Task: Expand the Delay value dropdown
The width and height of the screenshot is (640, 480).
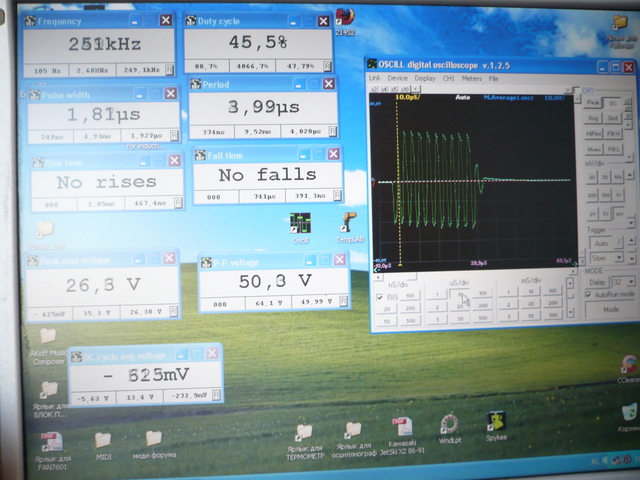Action: pos(629,283)
